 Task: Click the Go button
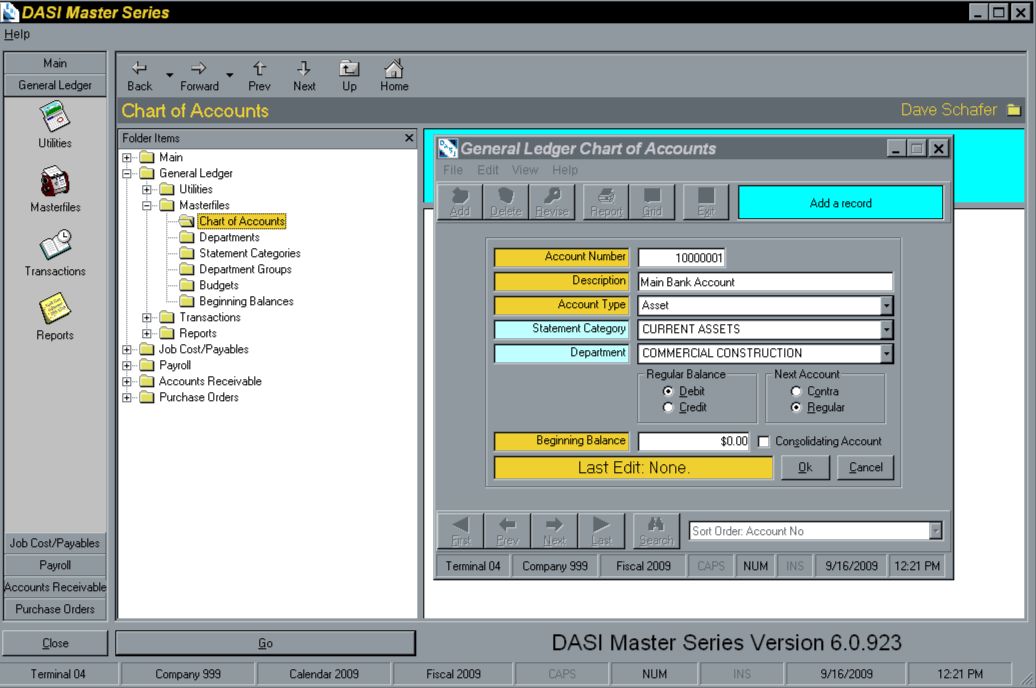[266, 643]
